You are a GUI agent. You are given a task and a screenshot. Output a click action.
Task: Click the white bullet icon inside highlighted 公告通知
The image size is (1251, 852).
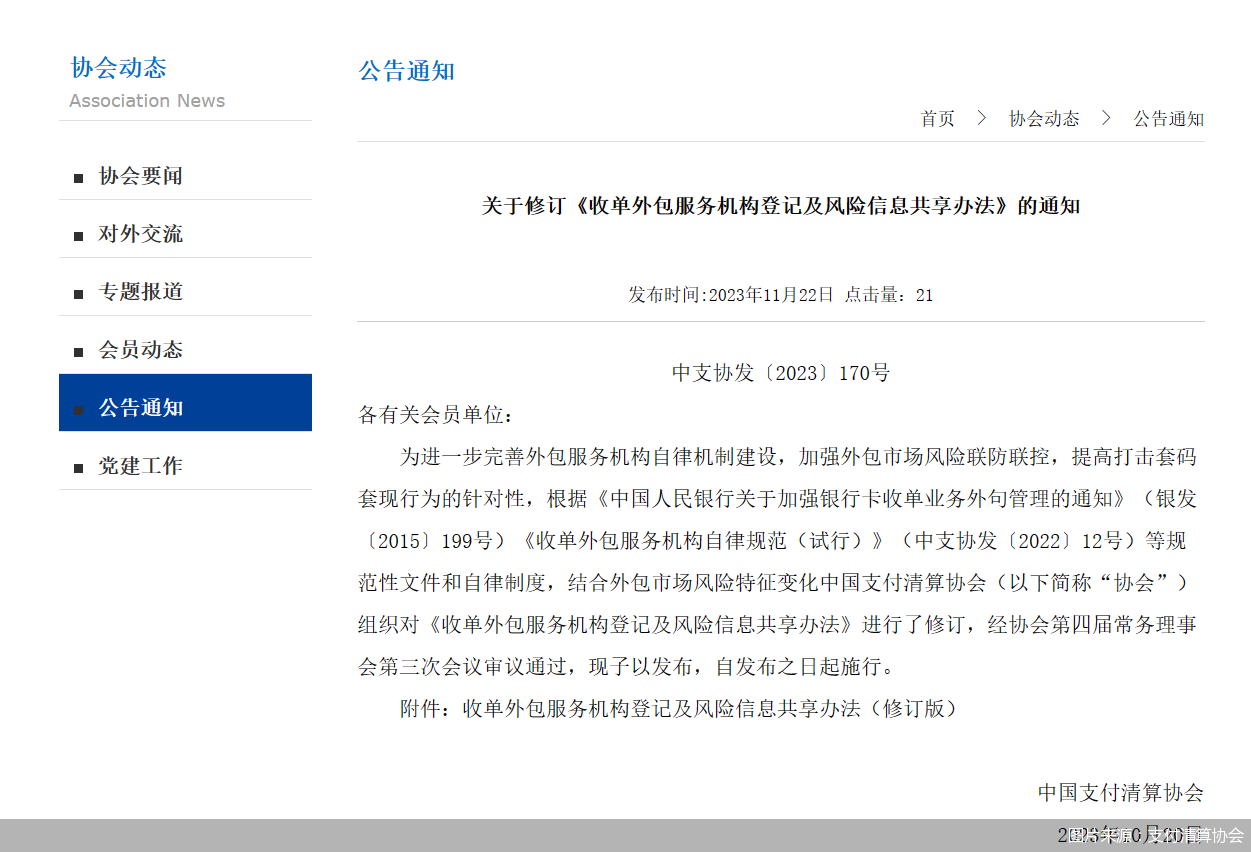click(78, 409)
